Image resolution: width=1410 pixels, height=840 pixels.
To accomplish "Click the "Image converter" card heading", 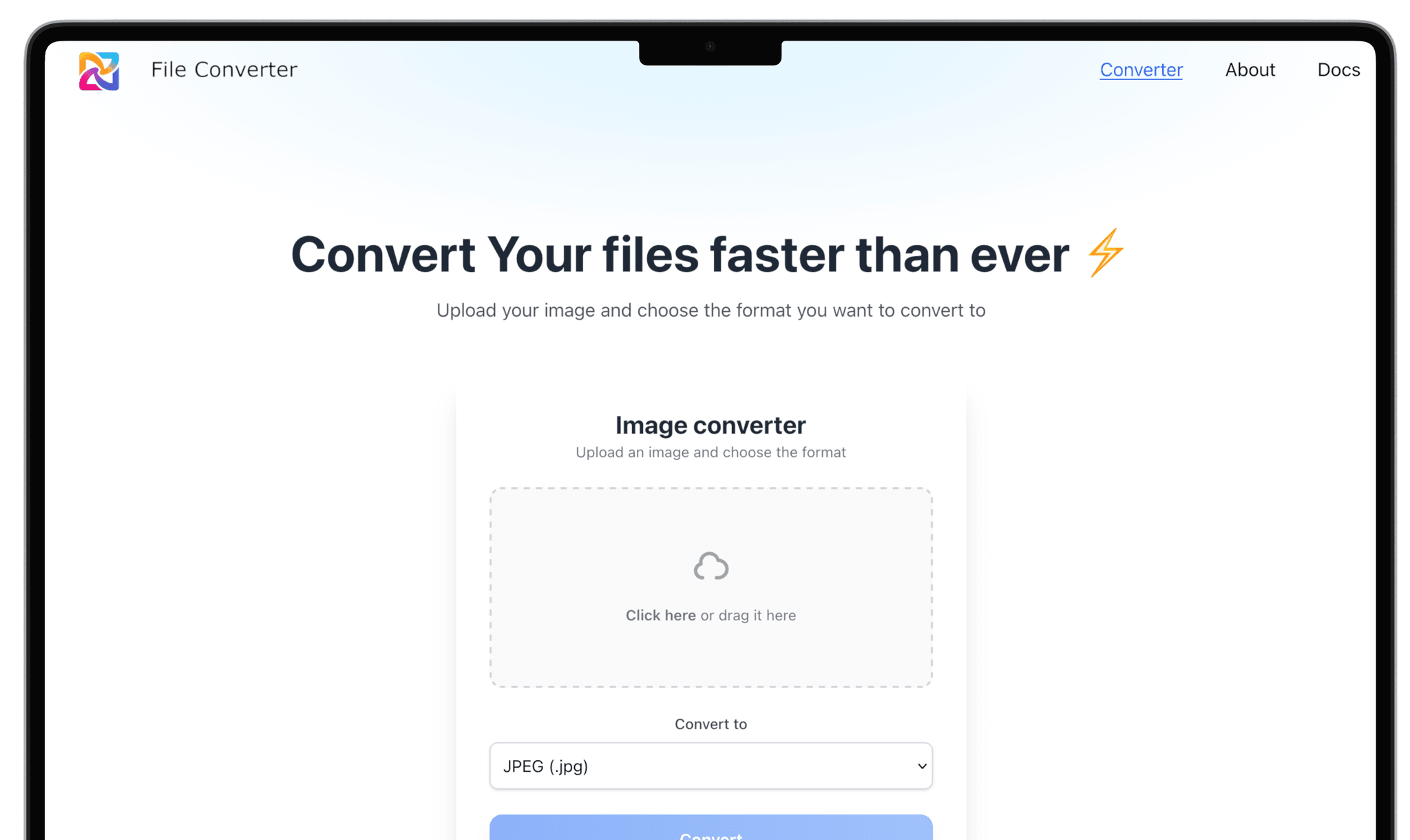I will tap(711, 425).
